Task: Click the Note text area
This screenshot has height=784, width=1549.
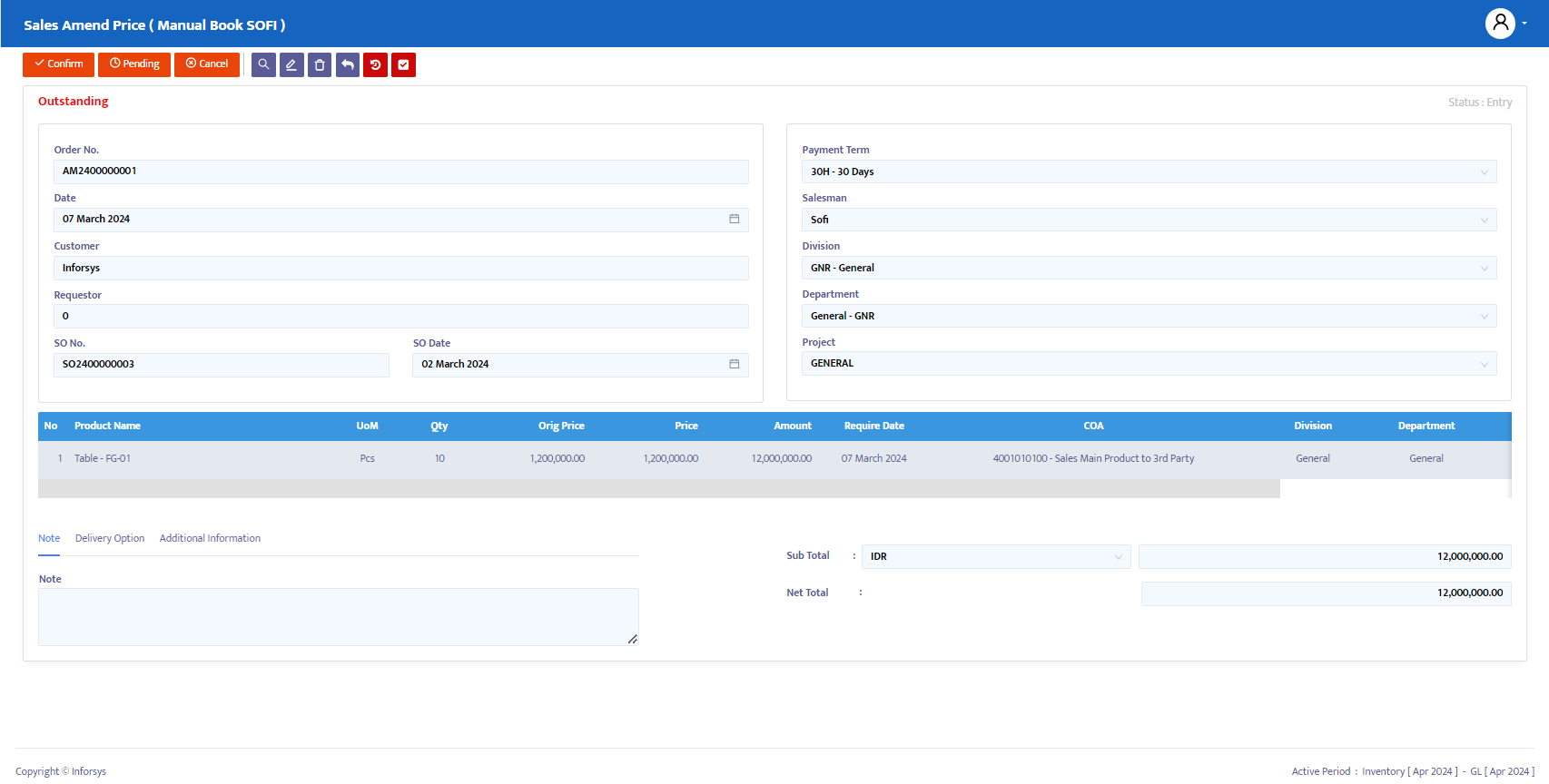Action: point(339,617)
